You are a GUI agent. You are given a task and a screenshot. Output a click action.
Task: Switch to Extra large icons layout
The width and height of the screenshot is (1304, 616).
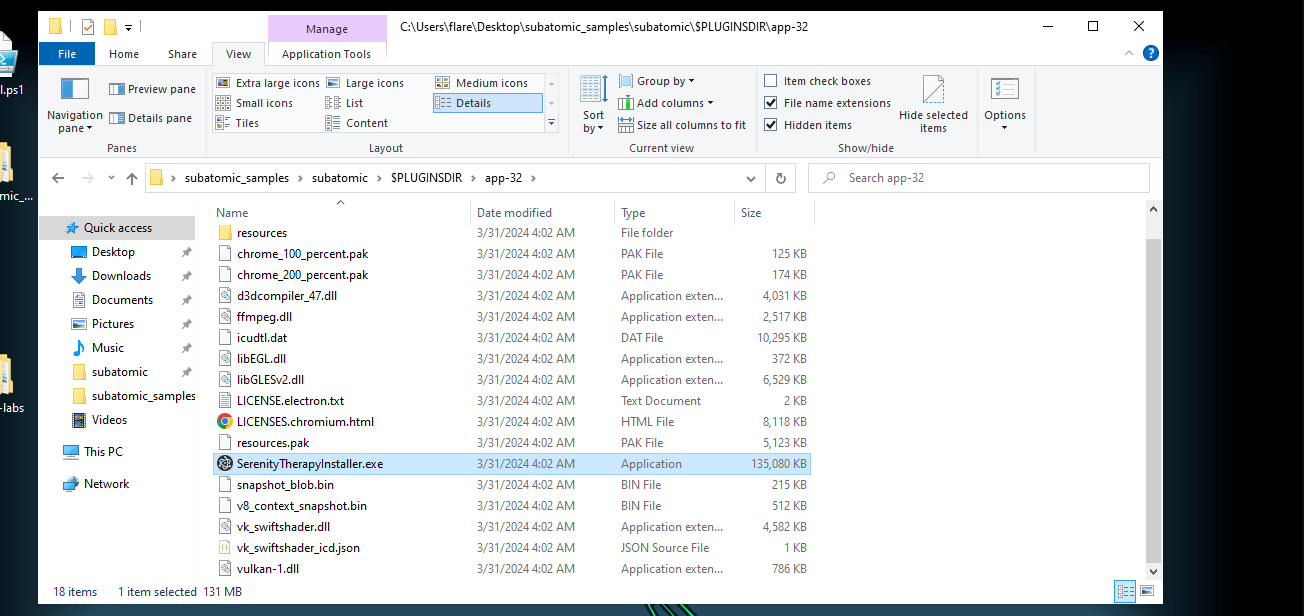[268, 83]
